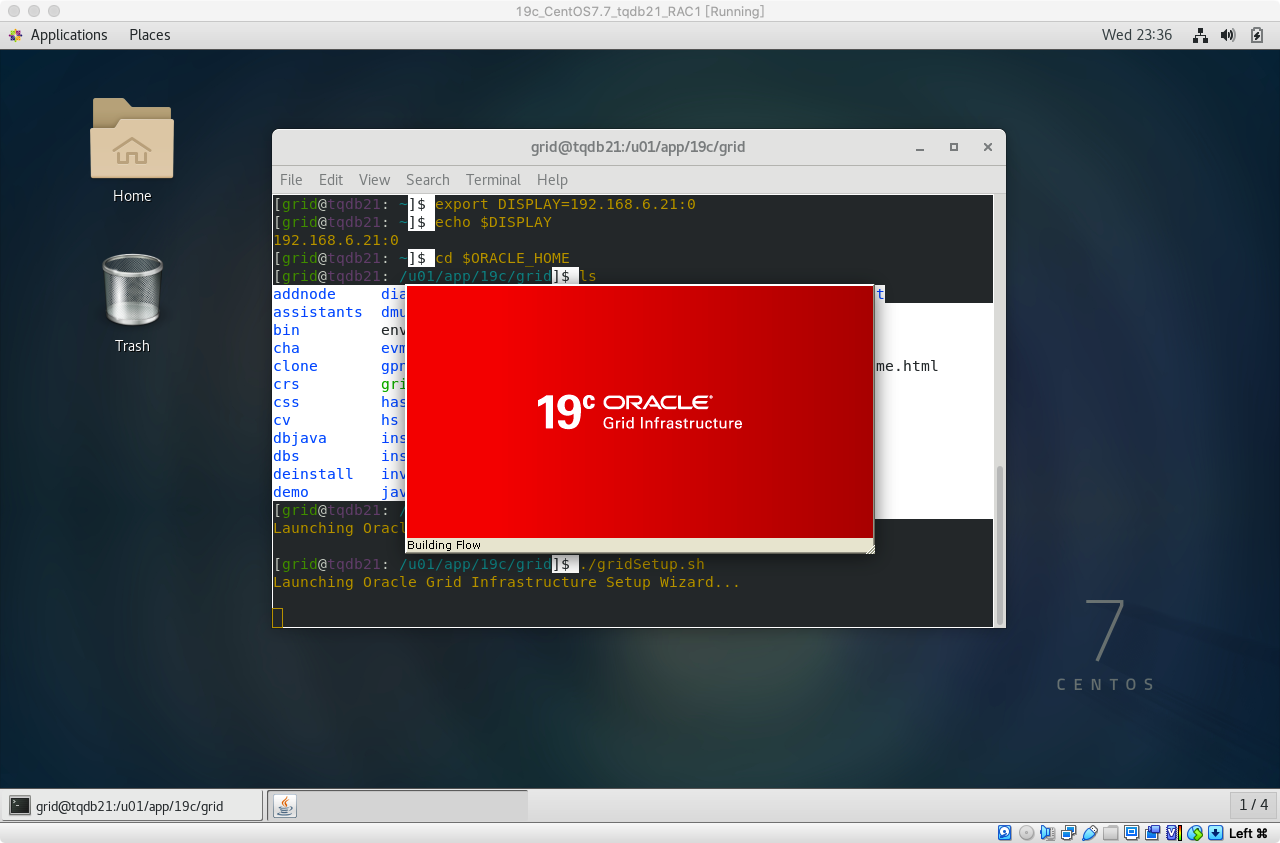Open the terminal View menu

point(374,180)
